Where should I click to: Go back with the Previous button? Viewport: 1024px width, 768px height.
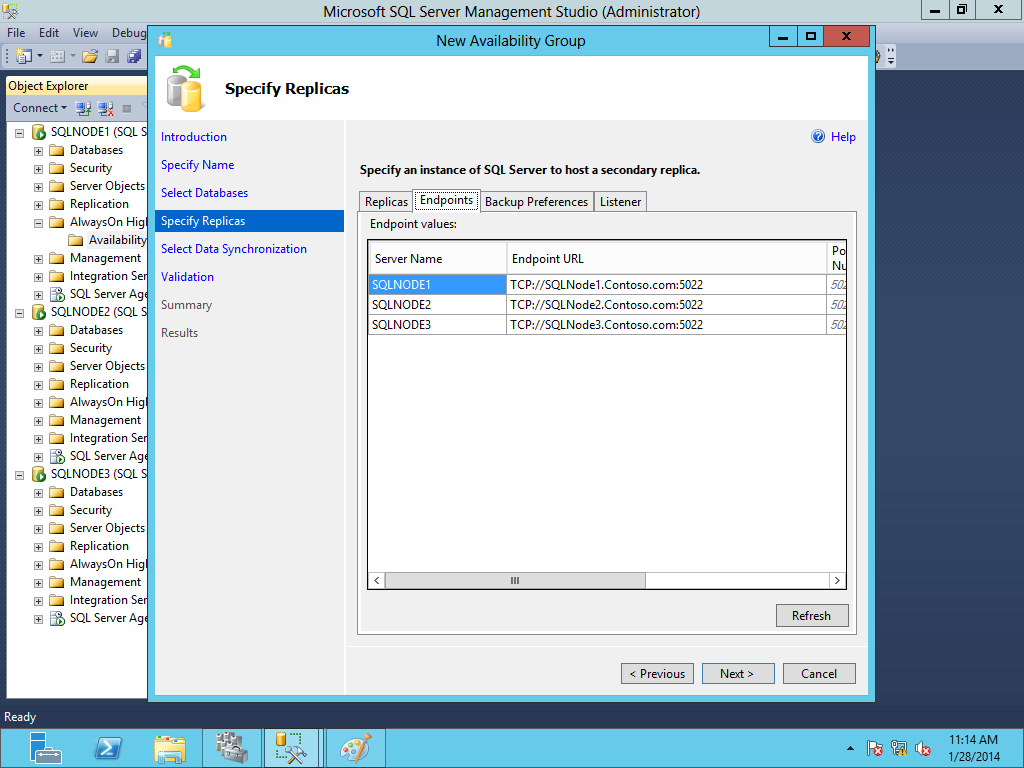coord(657,673)
